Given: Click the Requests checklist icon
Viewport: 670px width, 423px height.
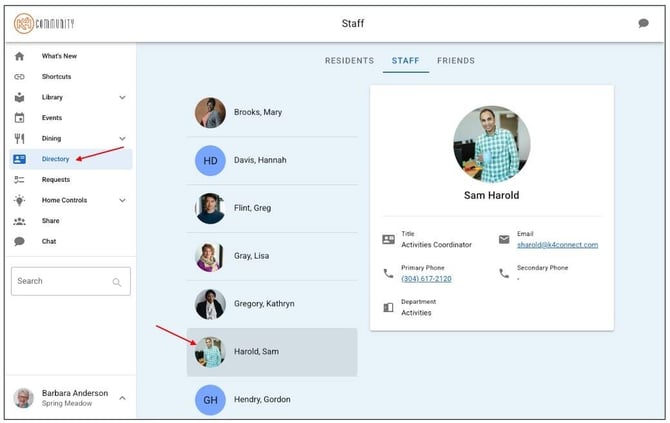Looking at the screenshot, I should [x=19, y=179].
